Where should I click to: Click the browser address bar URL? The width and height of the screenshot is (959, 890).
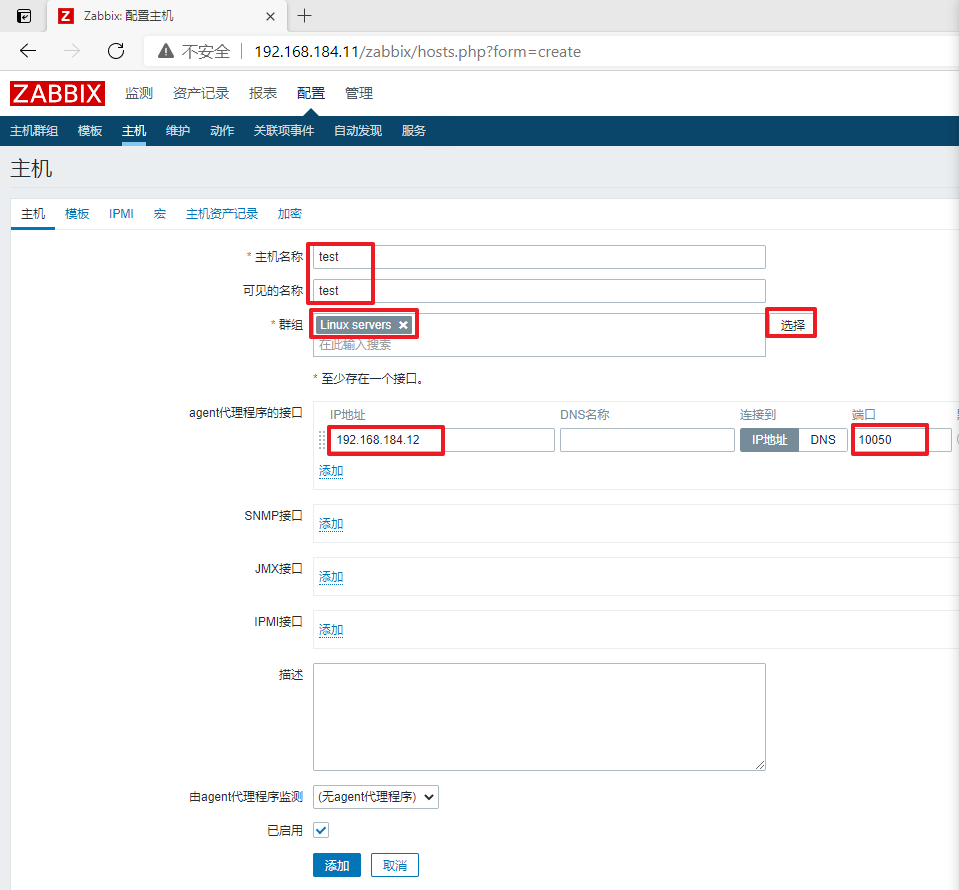tap(417, 51)
